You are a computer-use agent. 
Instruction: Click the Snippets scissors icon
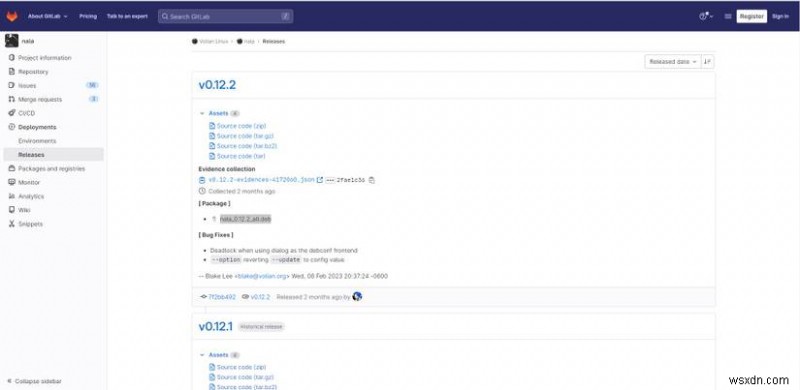12,224
